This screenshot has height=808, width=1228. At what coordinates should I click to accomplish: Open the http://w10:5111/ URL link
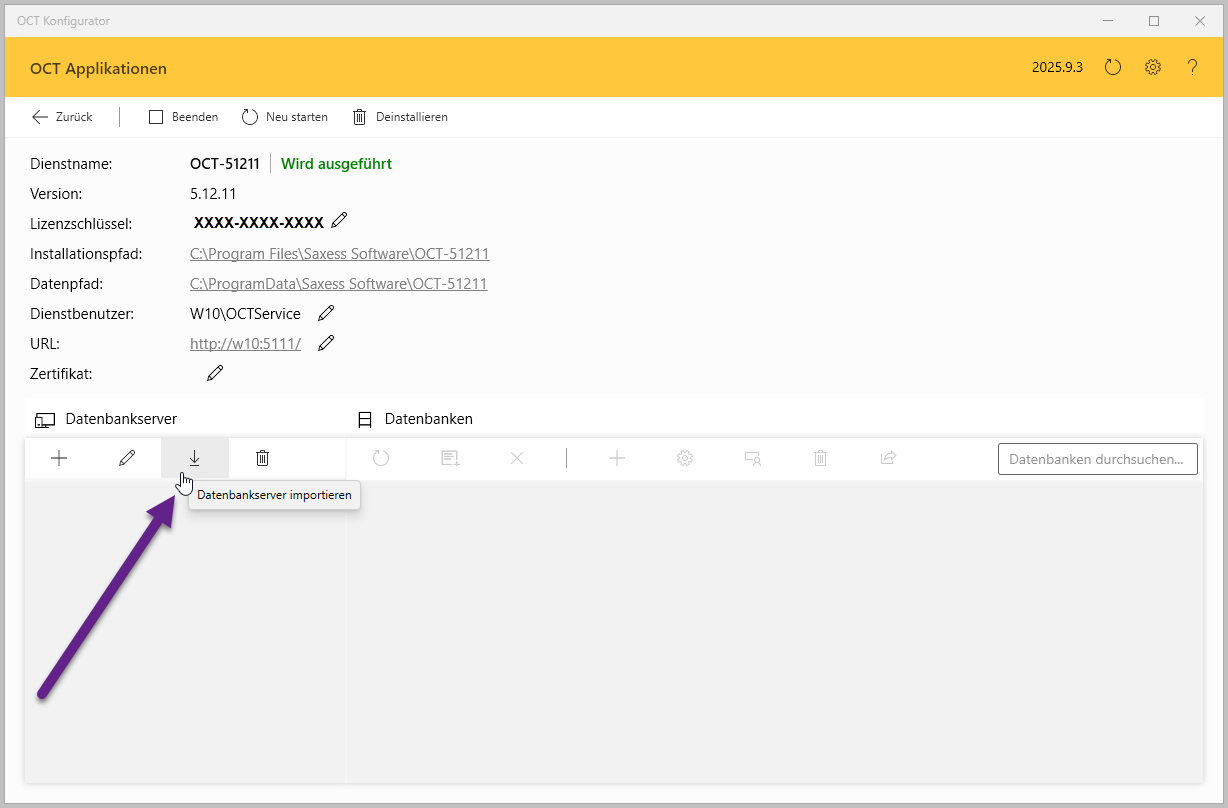[x=245, y=344]
